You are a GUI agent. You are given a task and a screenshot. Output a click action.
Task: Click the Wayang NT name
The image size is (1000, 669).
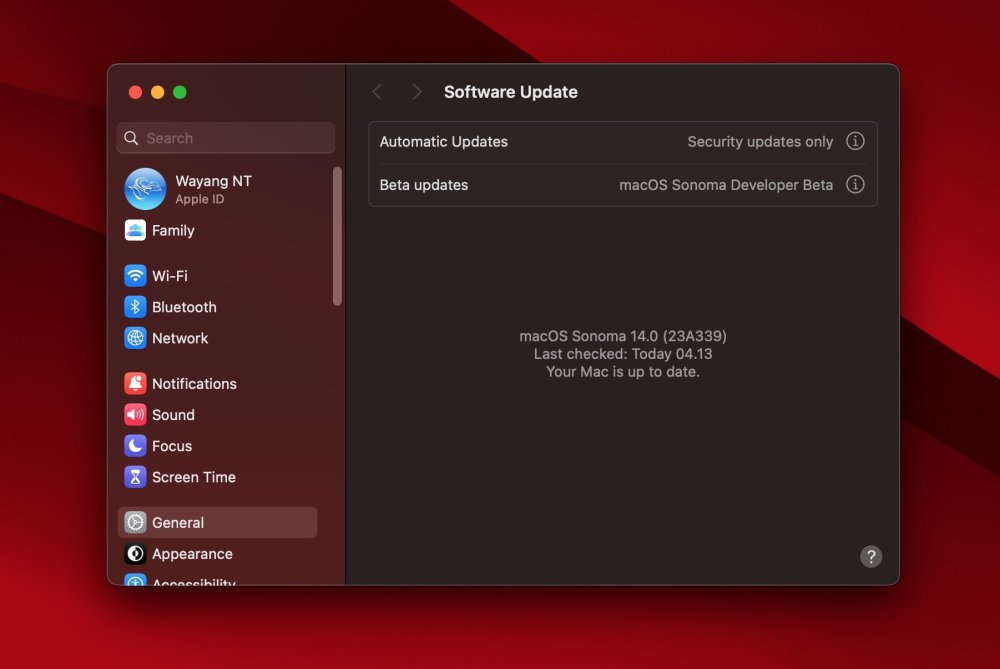point(214,181)
